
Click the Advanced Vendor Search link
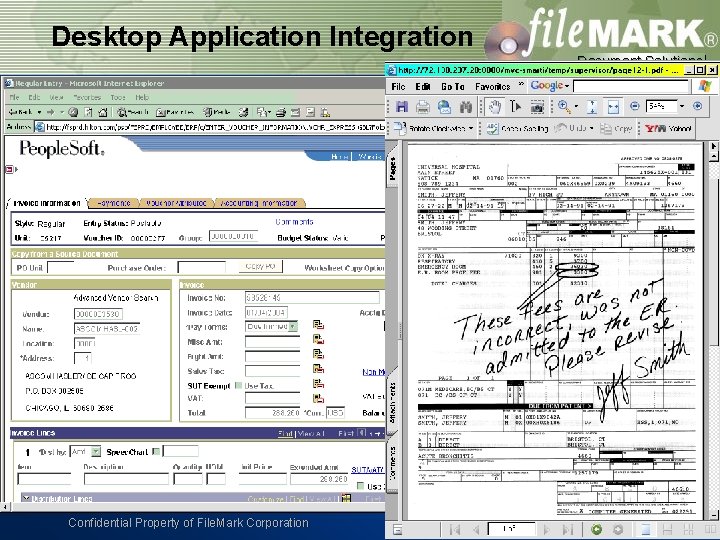(x=116, y=298)
